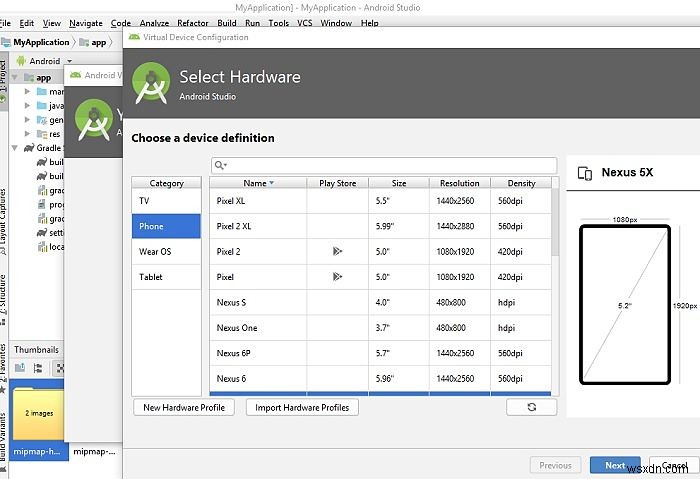The height and width of the screenshot is (479, 700).
Task: Select the Gradle Scripts tree item
Action: [44, 148]
